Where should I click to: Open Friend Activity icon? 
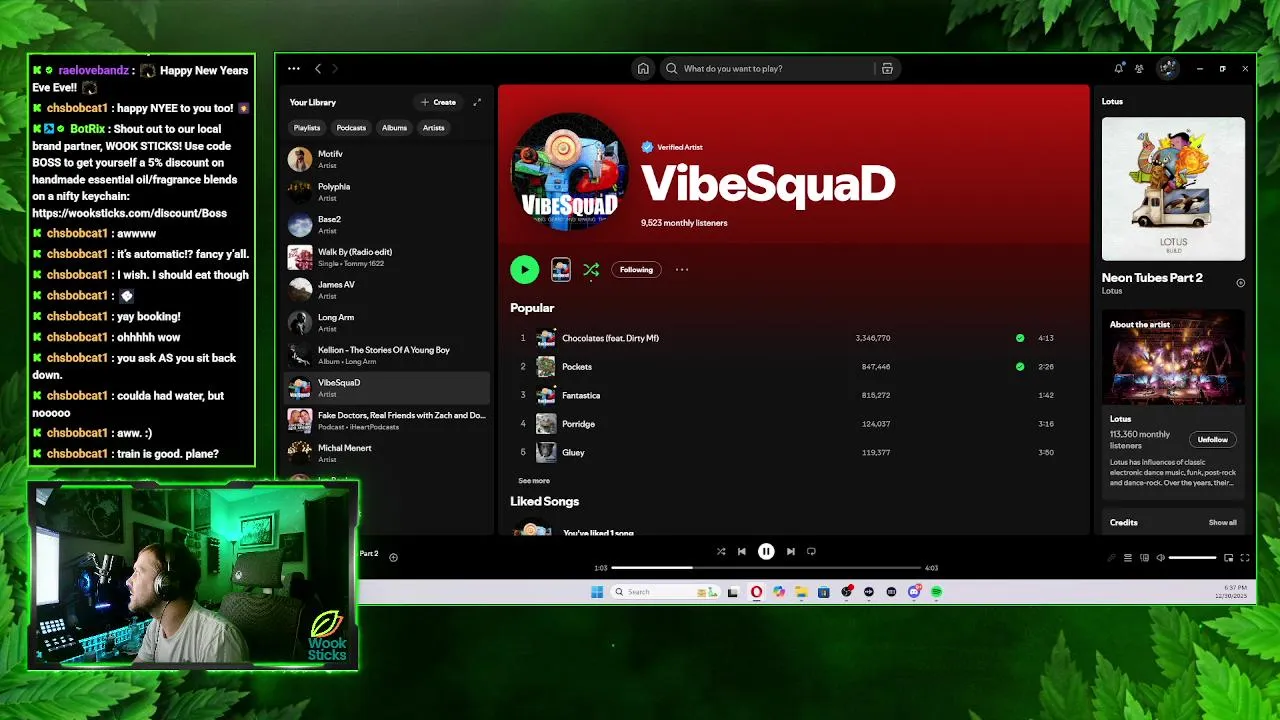click(1139, 69)
